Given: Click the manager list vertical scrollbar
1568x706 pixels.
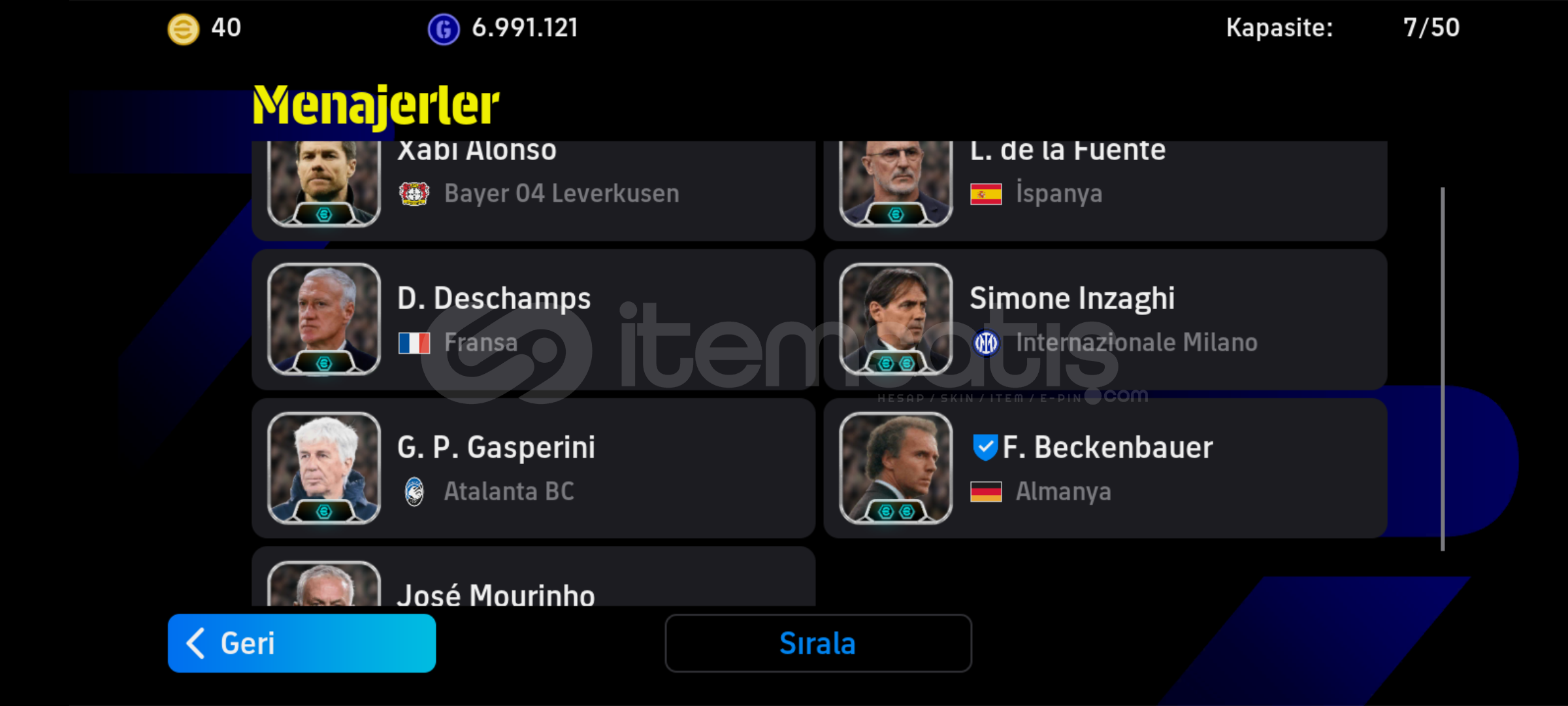Looking at the screenshot, I should tap(1443, 369).
